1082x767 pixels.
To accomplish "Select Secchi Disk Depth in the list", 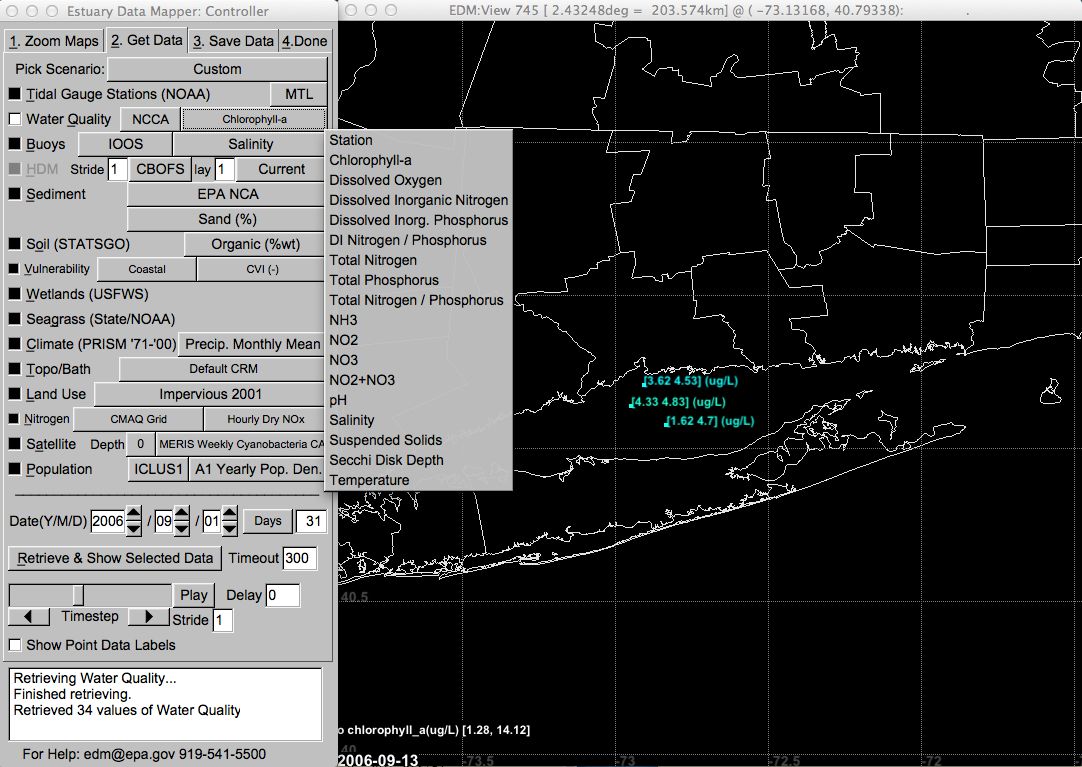I will pyautogui.click(x=386, y=460).
